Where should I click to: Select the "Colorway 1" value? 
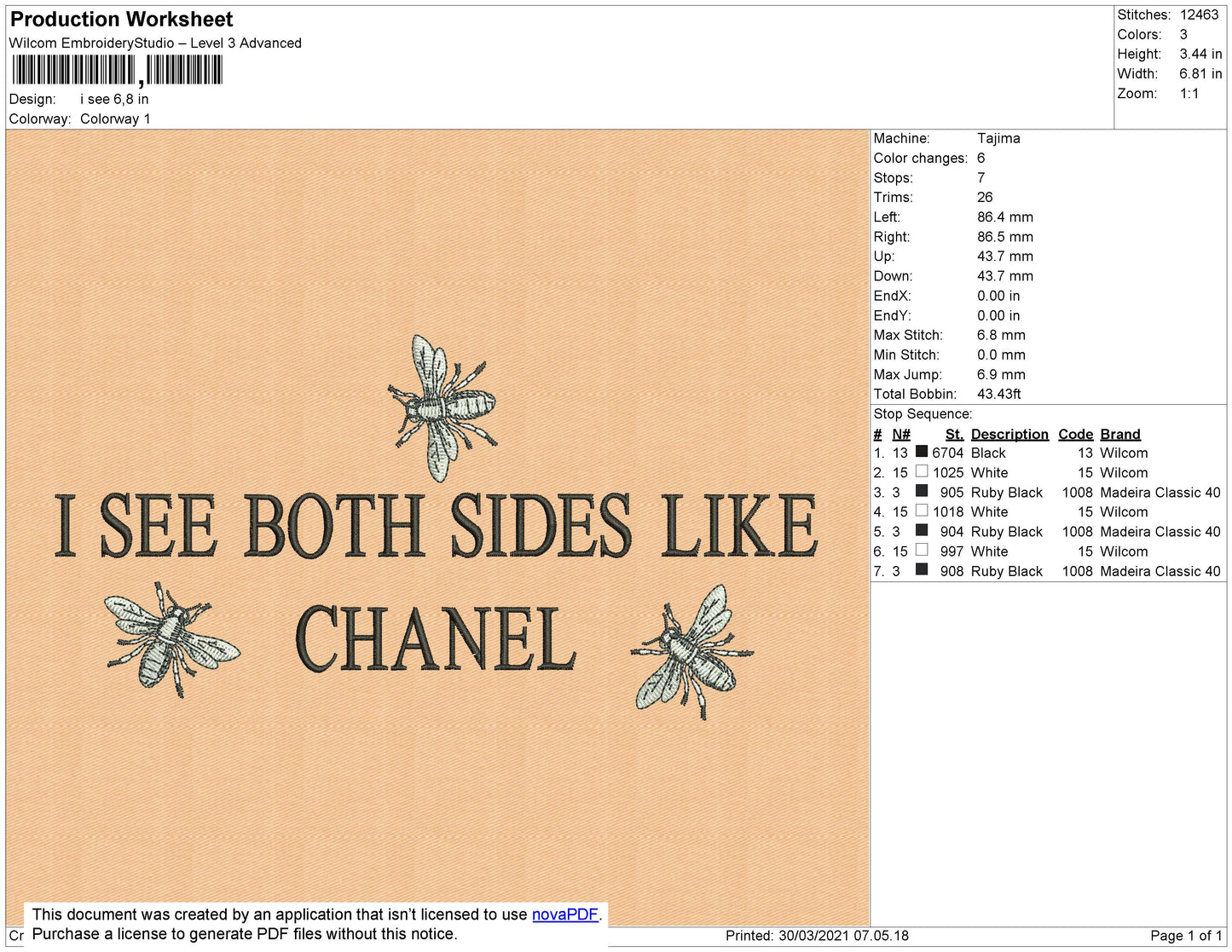coord(115,119)
